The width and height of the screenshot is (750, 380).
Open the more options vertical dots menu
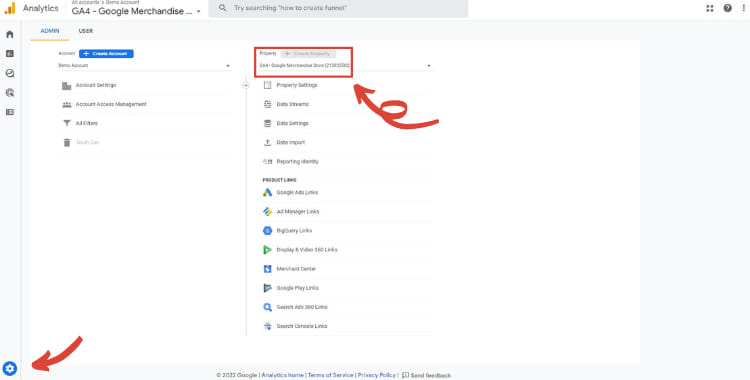click(x=744, y=8)
